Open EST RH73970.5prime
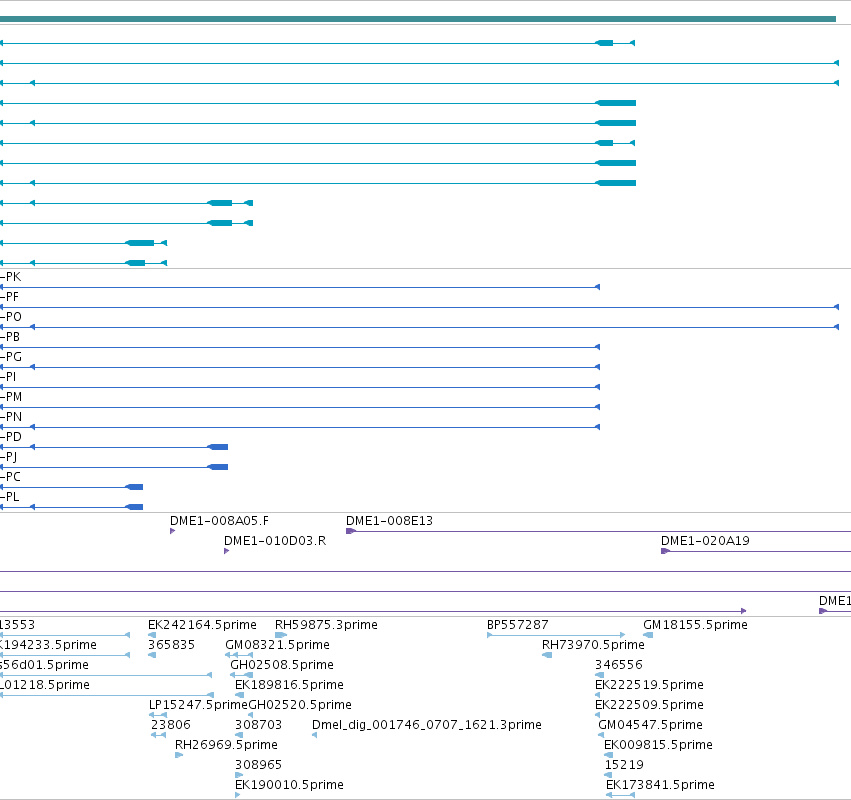The height and width of the screenshot is (800, 851). (593, 645)
